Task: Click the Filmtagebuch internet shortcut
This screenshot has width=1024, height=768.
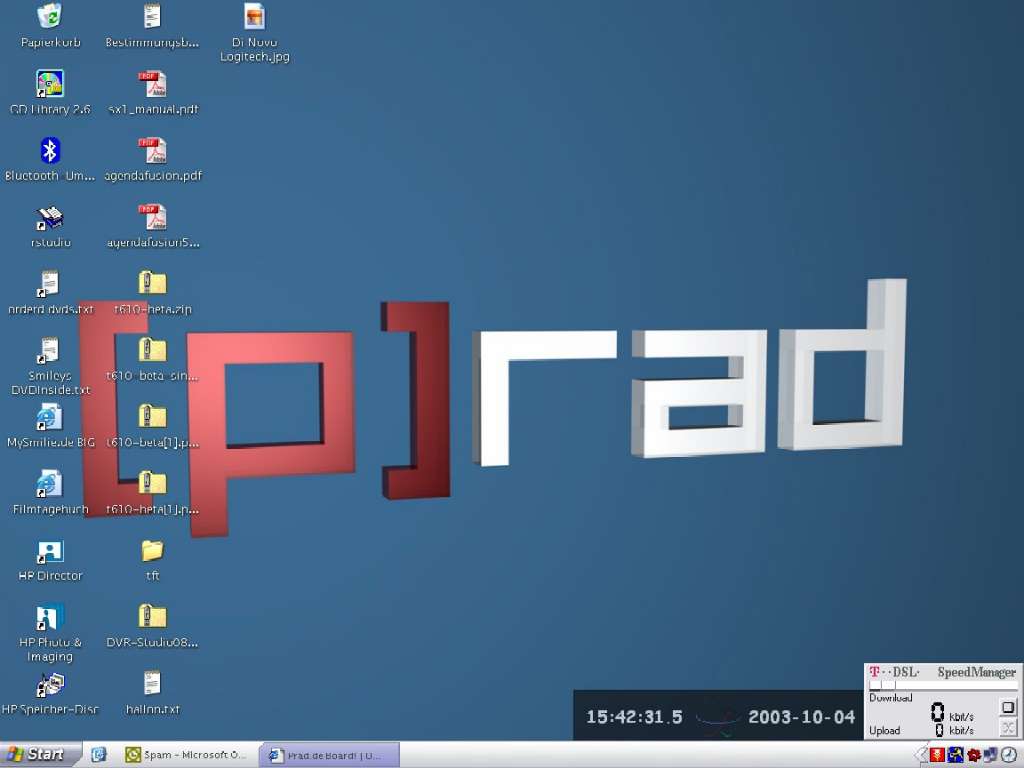Action: 49,485
